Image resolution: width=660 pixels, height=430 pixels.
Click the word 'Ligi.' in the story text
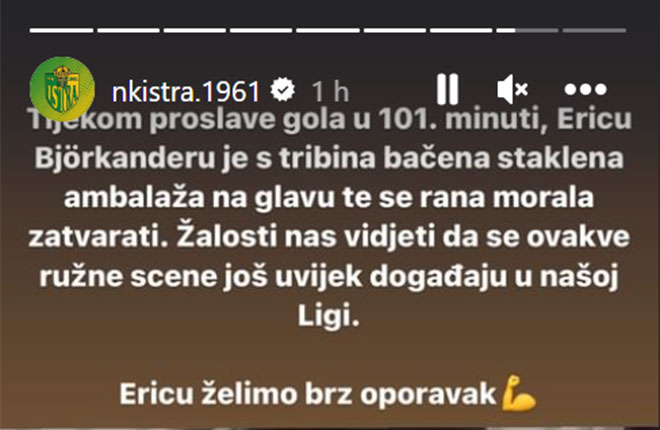tap(329, 316)
